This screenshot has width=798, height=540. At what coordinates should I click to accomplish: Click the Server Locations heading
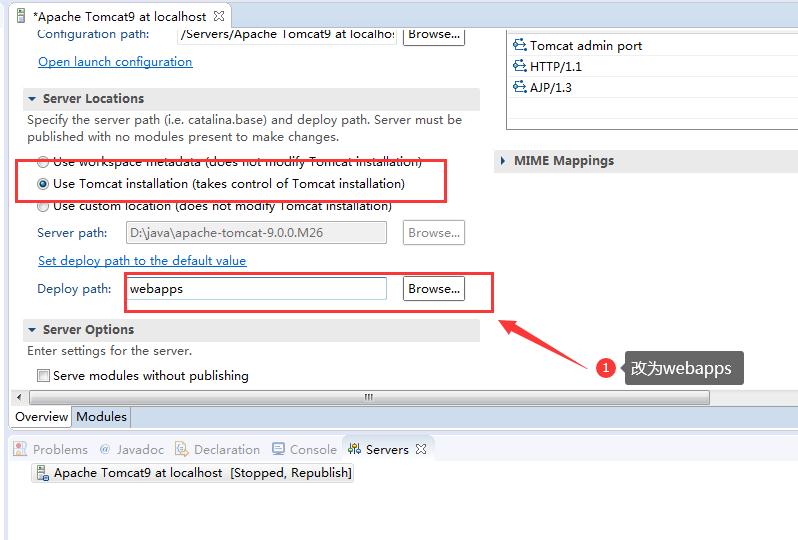[x=93, y=99]
